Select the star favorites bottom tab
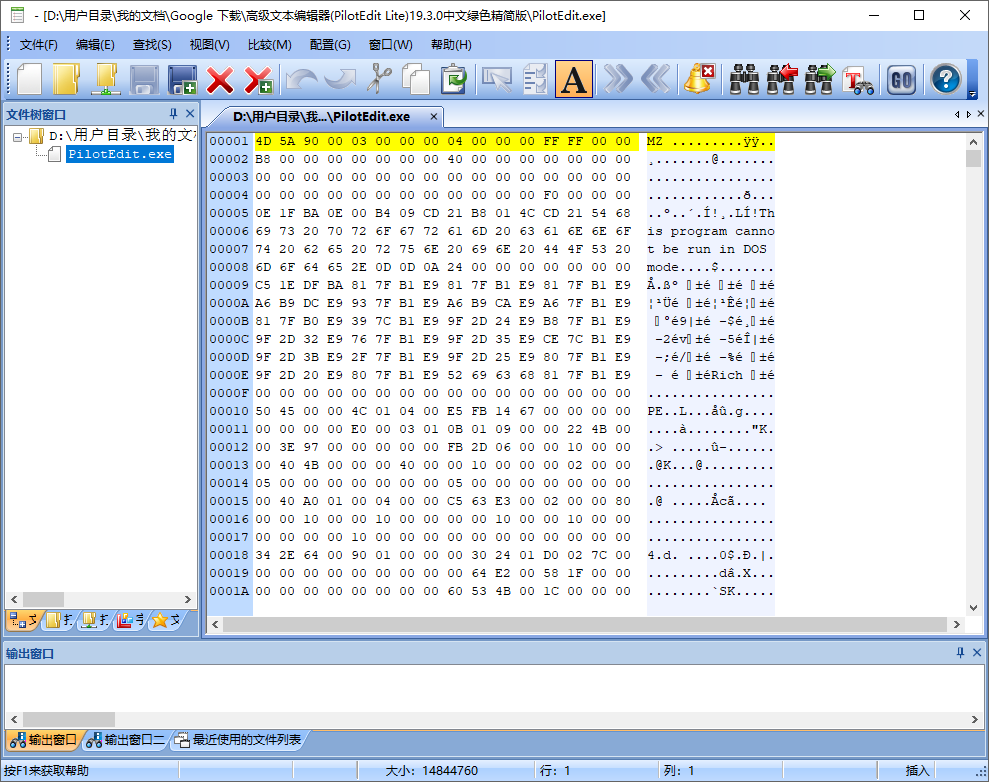This screenshot has height=782, width=989. (167, 621)
